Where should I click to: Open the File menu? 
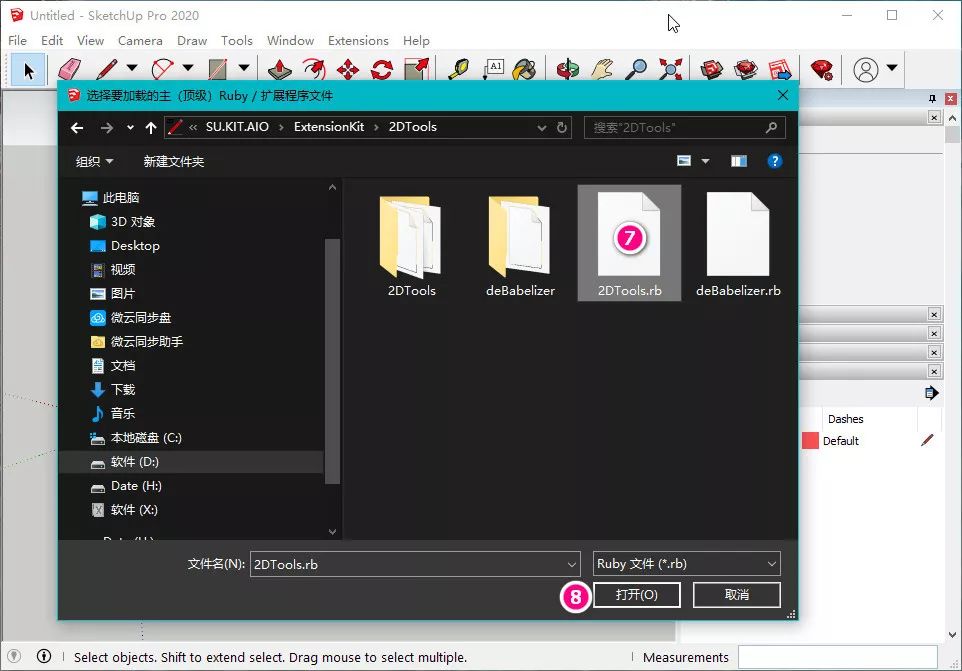17,40
